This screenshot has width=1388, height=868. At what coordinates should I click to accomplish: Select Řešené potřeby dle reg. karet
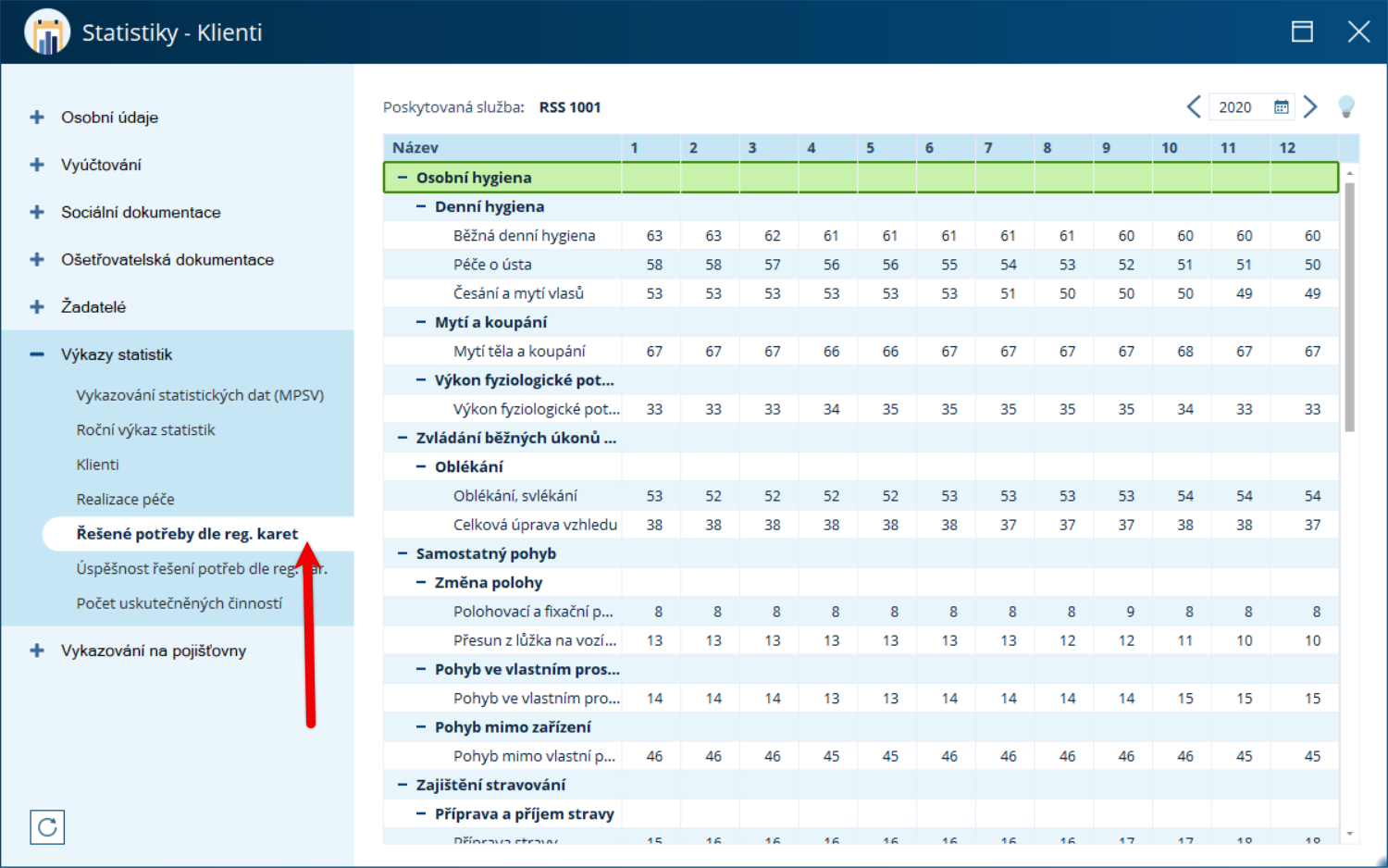coord(187,534)
